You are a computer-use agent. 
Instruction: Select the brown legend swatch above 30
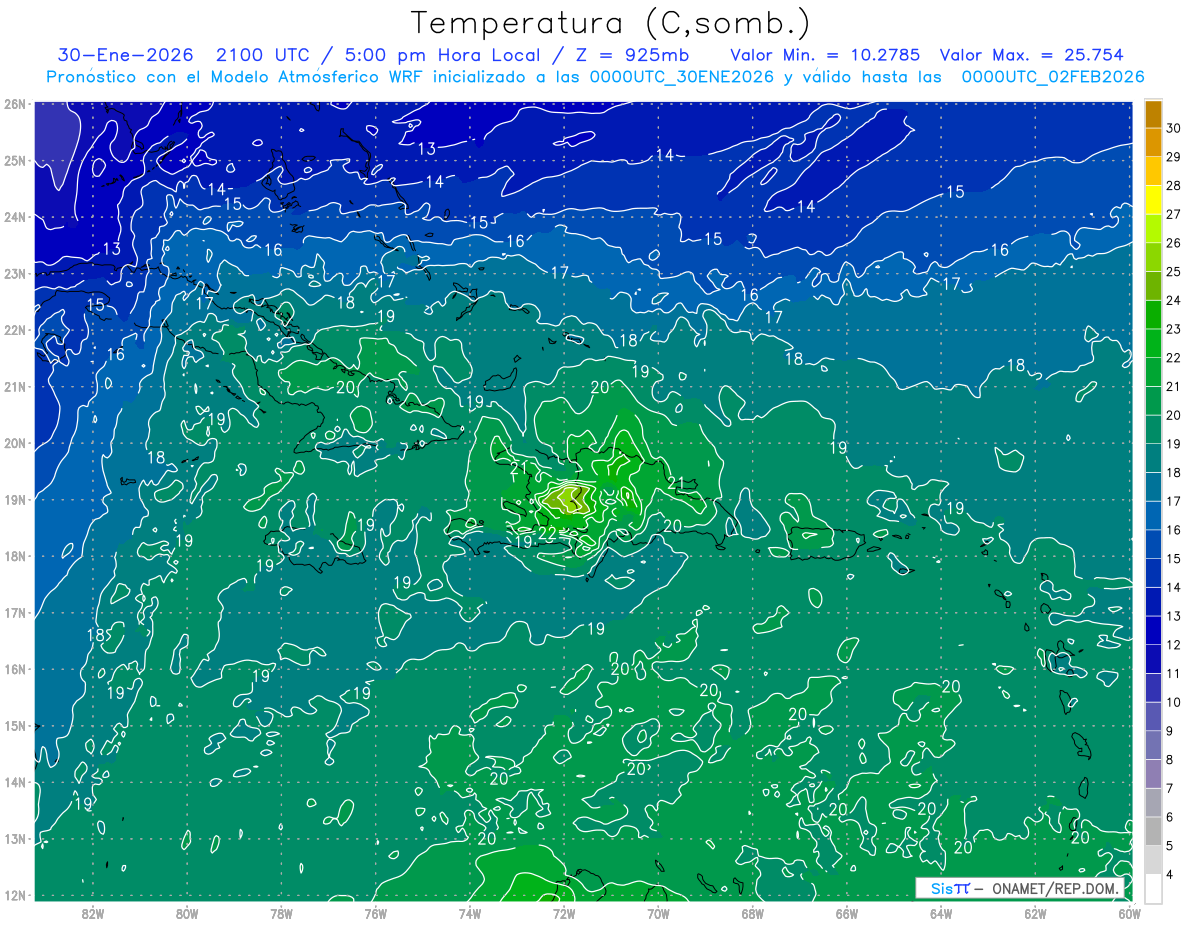1153,114
